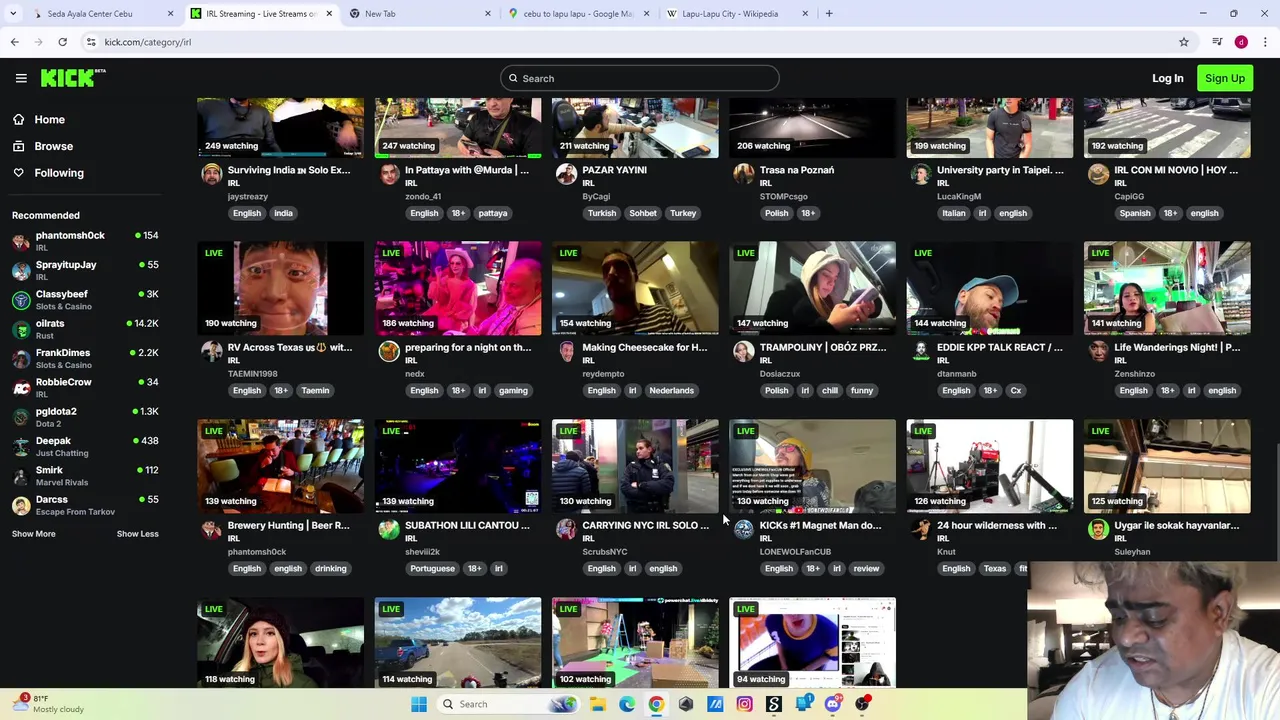Click the 'drinking' tag chip
The height and width of the screenshot is (720, 1280).
(330, 569)
